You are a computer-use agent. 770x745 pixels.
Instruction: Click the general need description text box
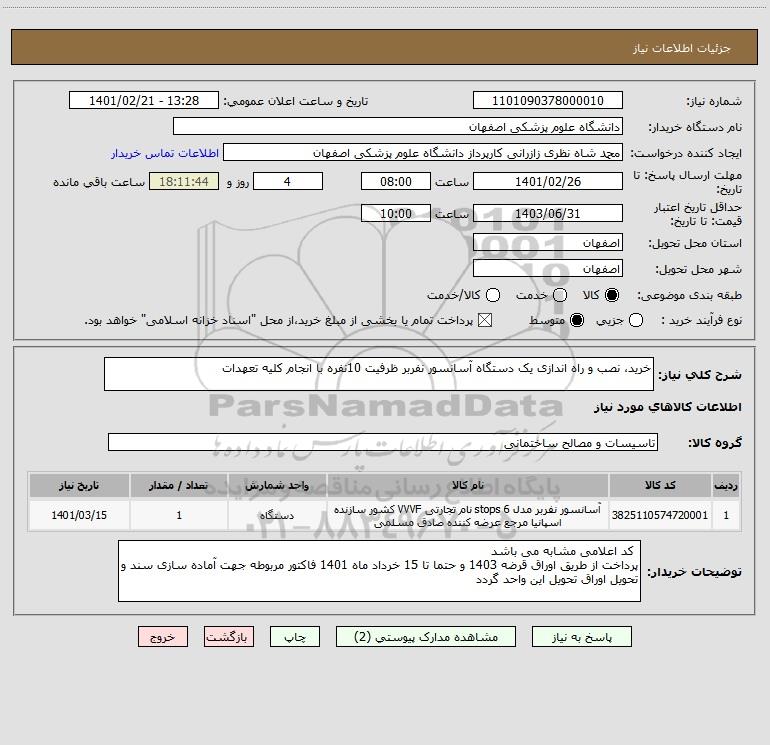(x=379, y=374)
